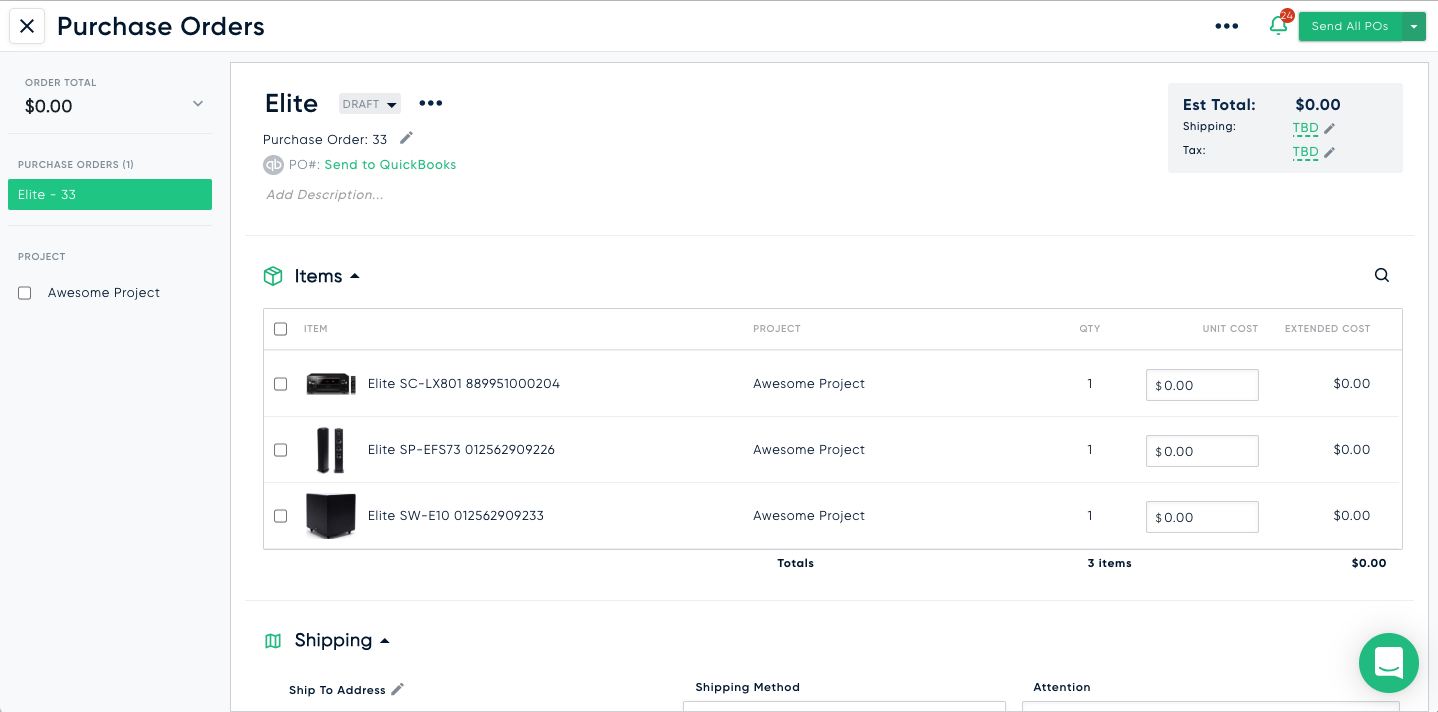Click the Est Total $0.00 amount
The height and width of the screenshot is (712, 1438).
tap(1318, 105)
